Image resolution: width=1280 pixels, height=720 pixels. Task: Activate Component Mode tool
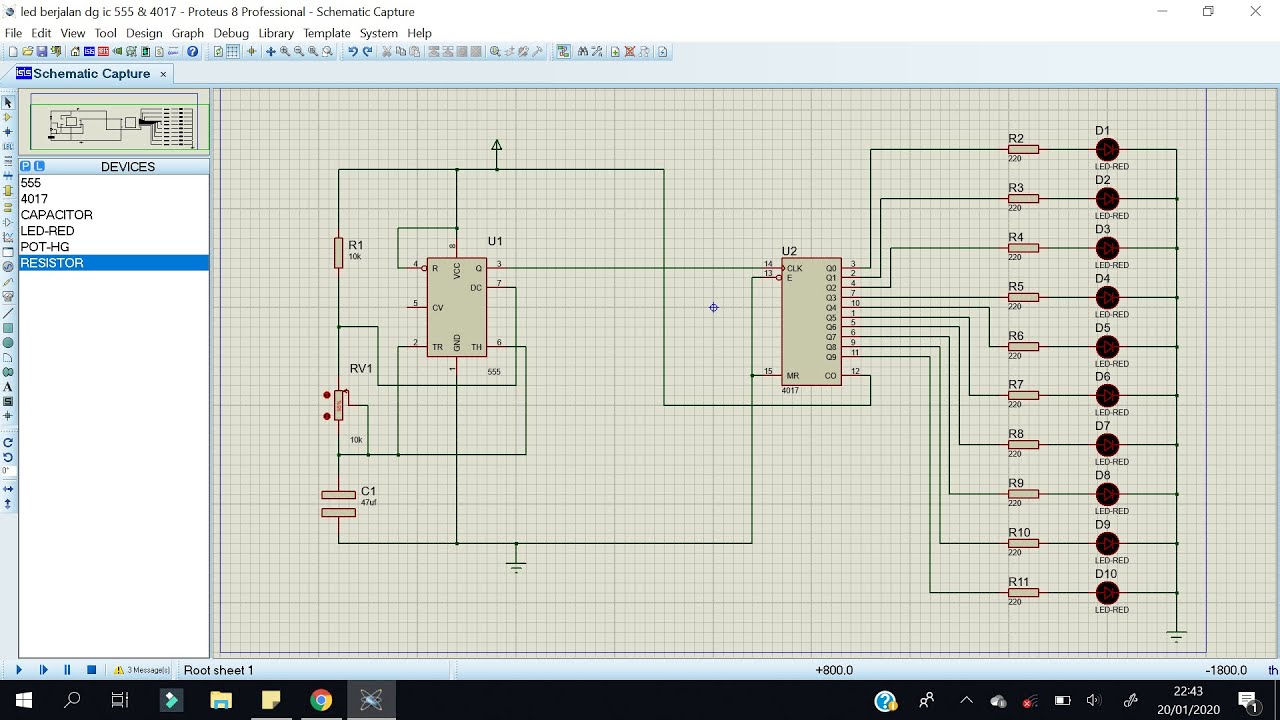point(8,117)
